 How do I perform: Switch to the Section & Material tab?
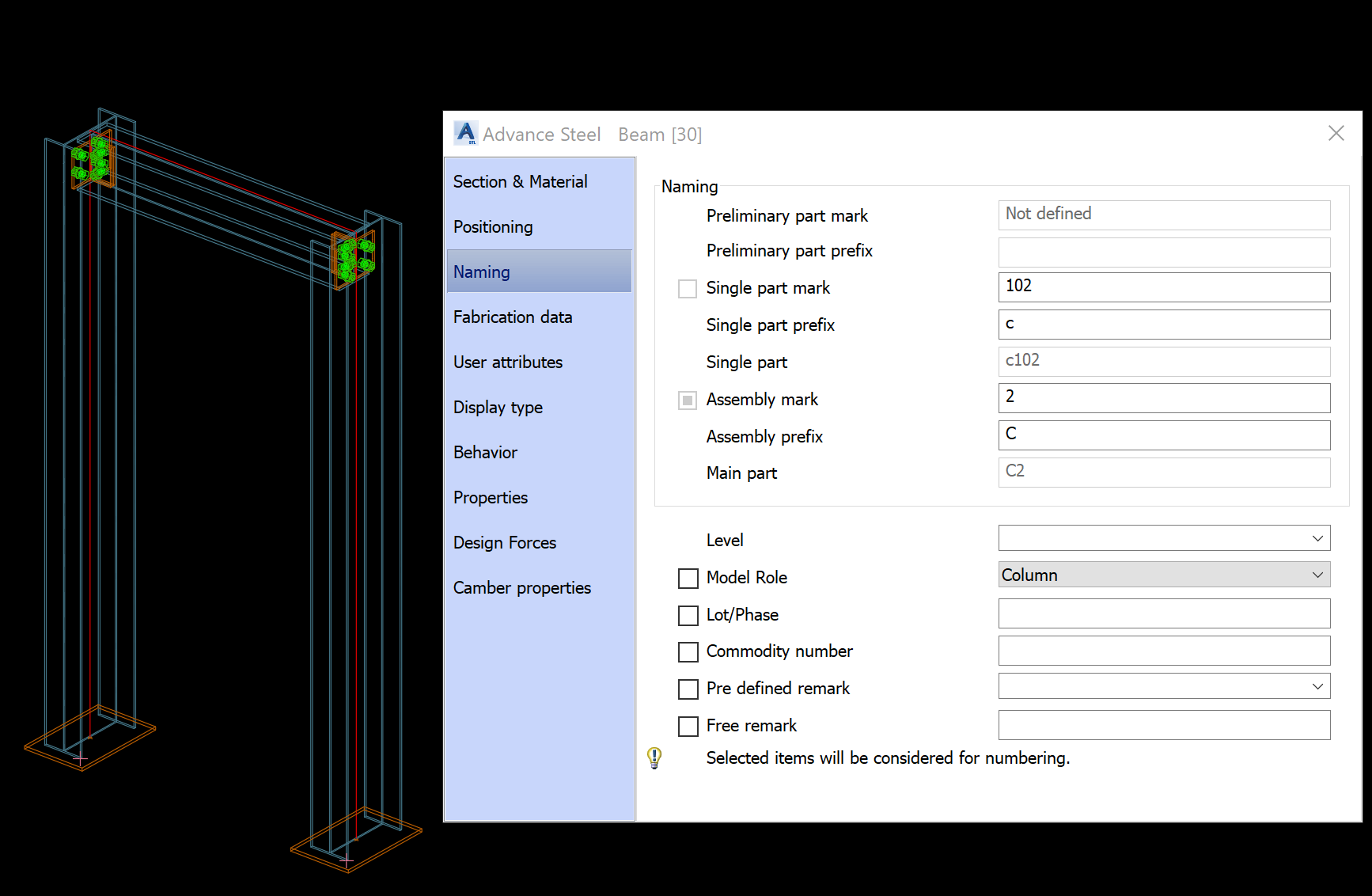click(520, 181)
